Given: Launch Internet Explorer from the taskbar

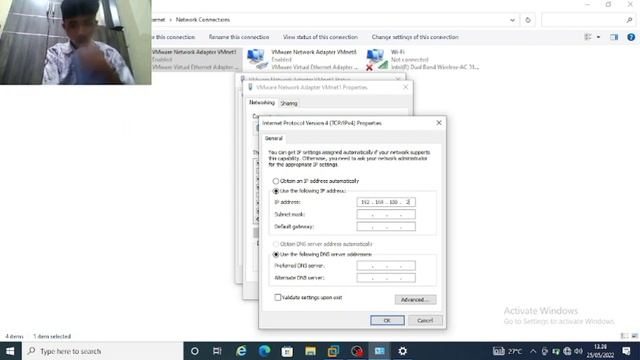Looking at the screenshot, I should (241, 351).
